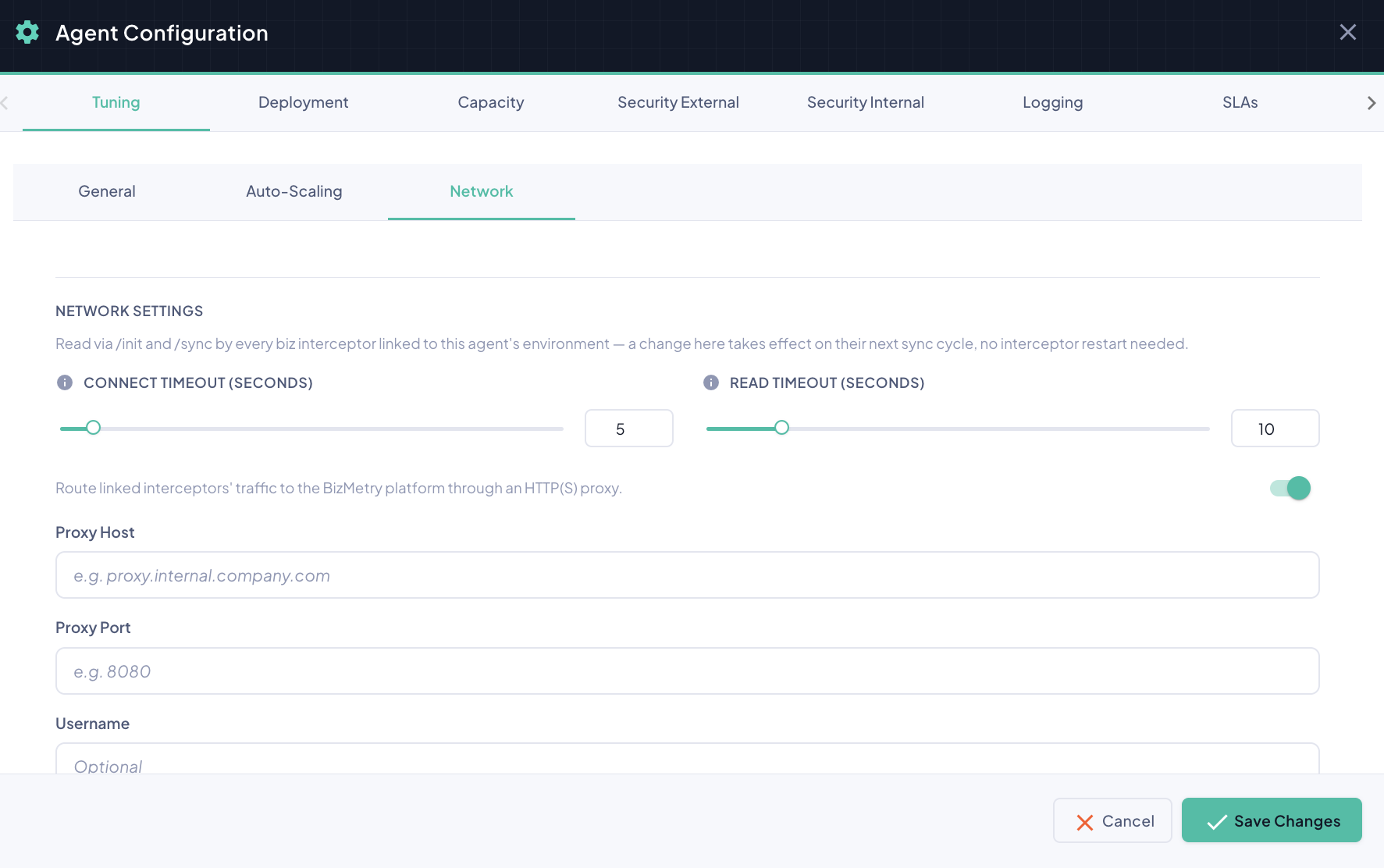Viewport: 1384px width, 868px height.
Task: Focus the Proxy Port input field
Action: (x=688, y=671)
